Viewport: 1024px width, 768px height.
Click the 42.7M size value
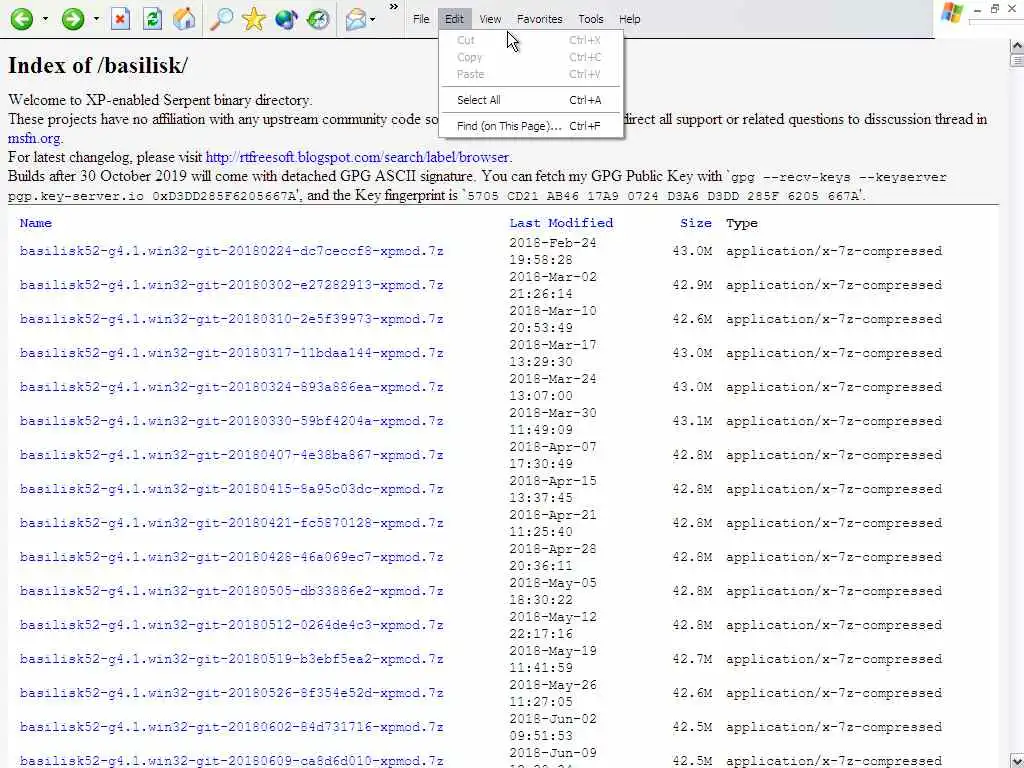click(692, 658)
